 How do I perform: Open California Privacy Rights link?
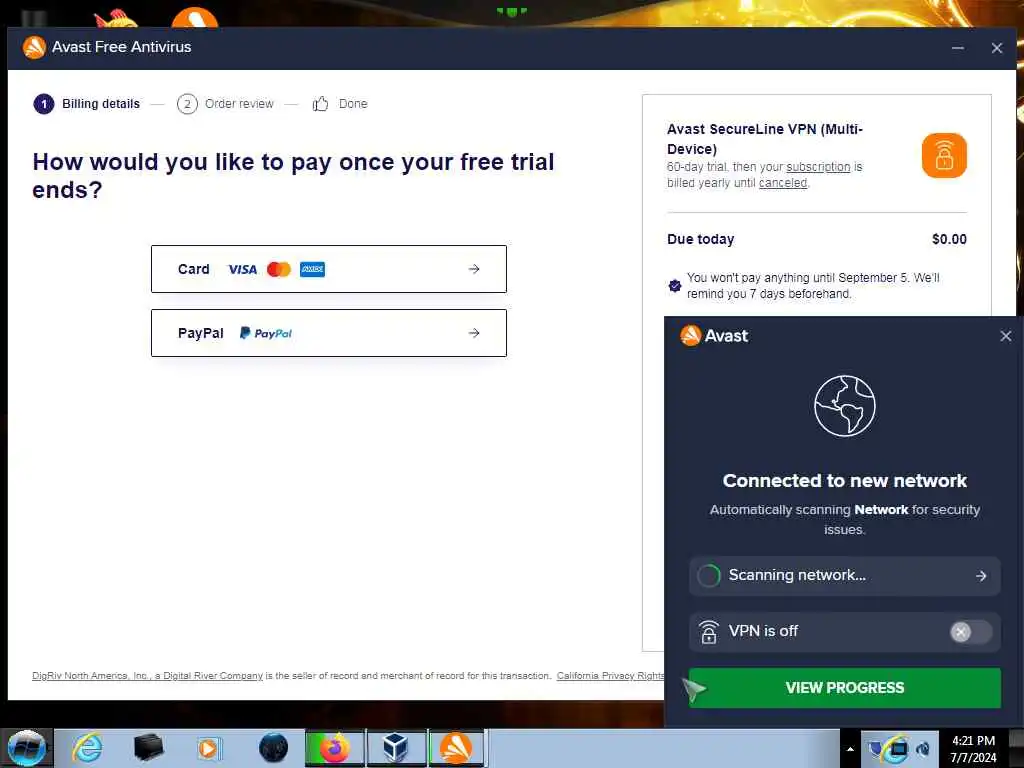click(611, 676)
